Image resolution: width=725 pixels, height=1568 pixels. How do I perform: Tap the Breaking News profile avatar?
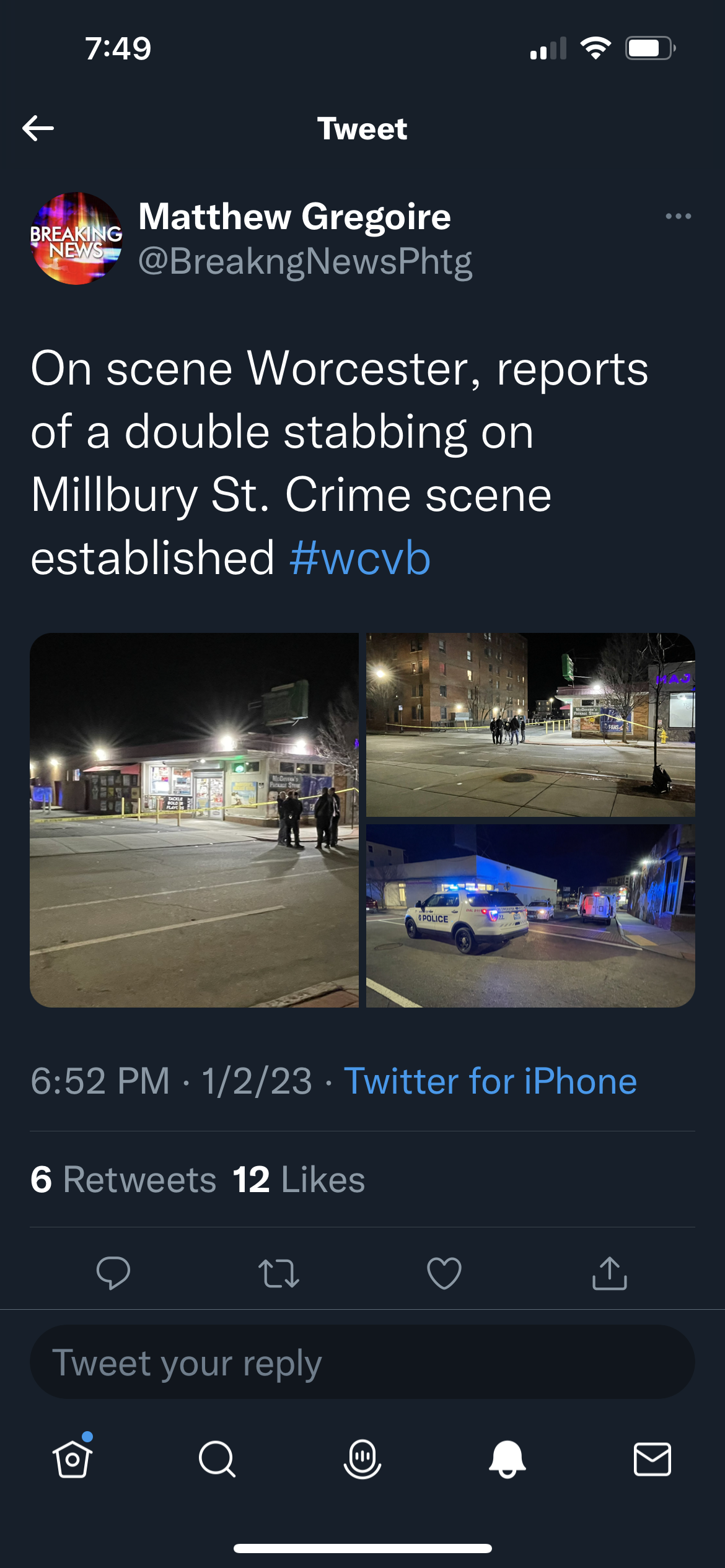(77, 238)
